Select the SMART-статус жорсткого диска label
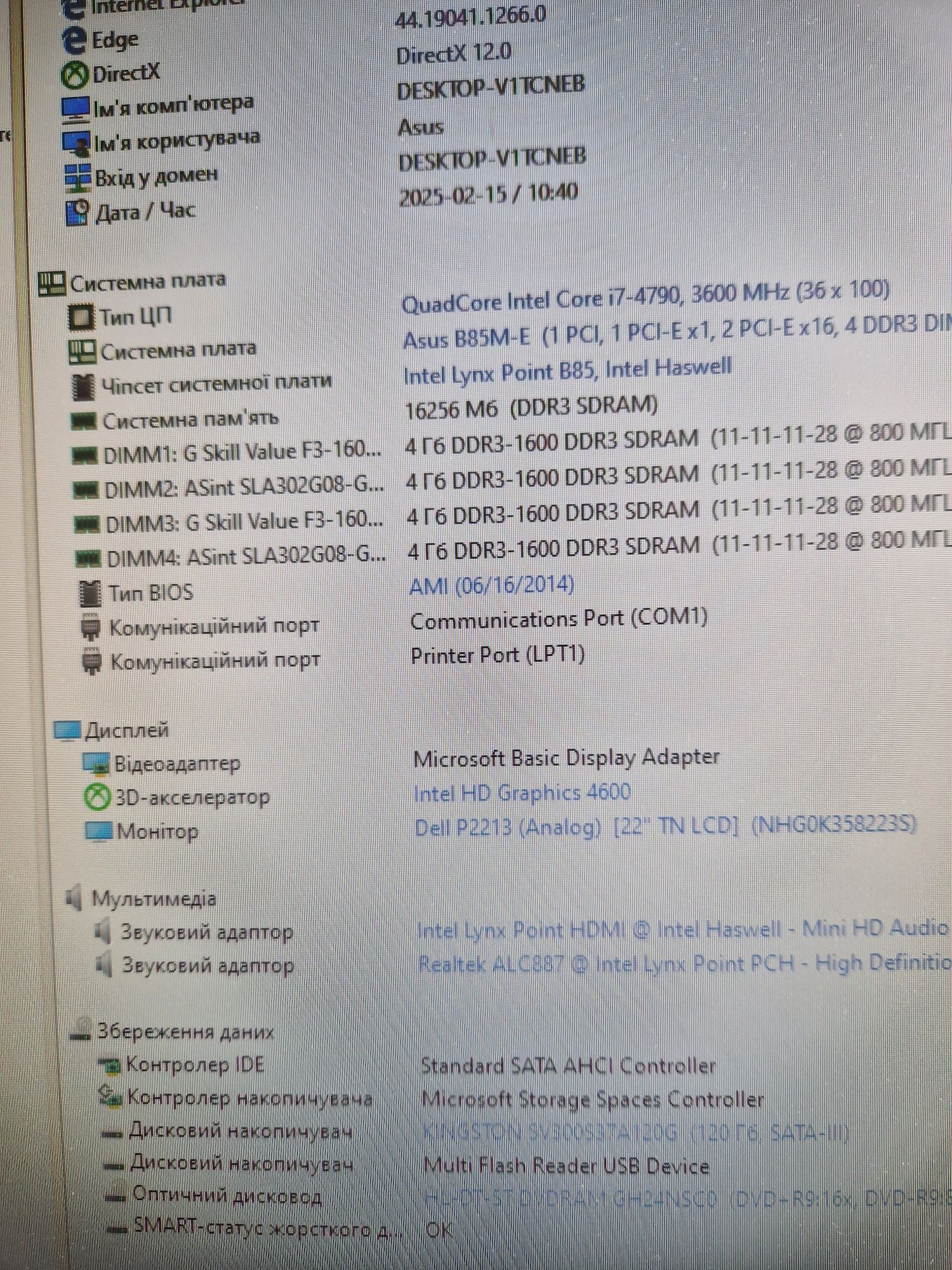The width and height of the screenshot is (952, 1270). pyautogui.click(x=268, y=1228)
